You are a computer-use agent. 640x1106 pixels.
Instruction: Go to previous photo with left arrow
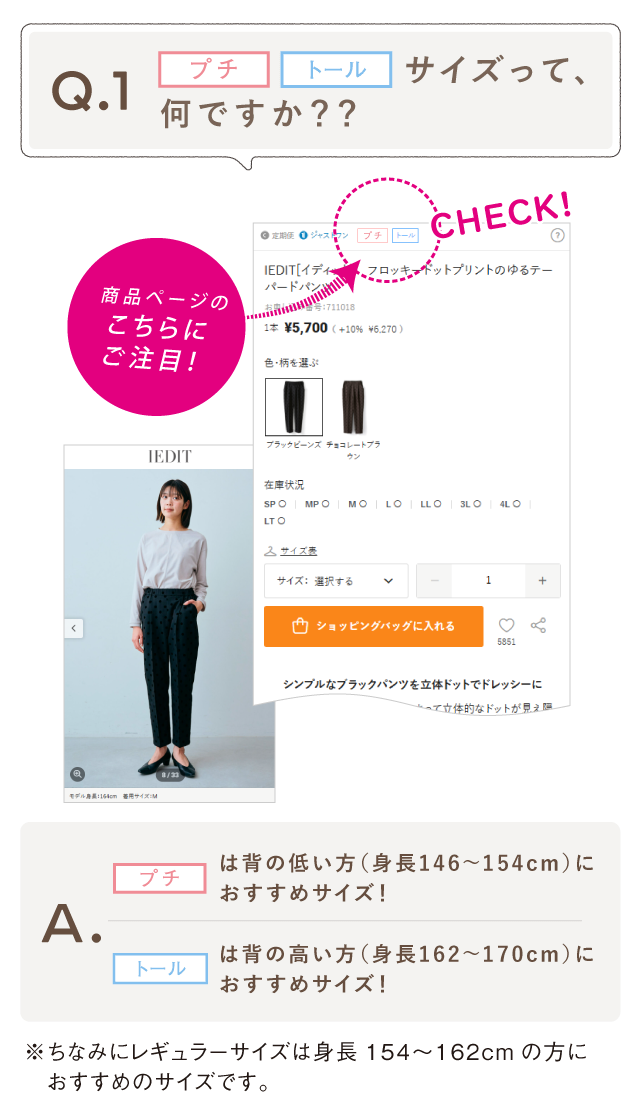(x=74, y=628)
